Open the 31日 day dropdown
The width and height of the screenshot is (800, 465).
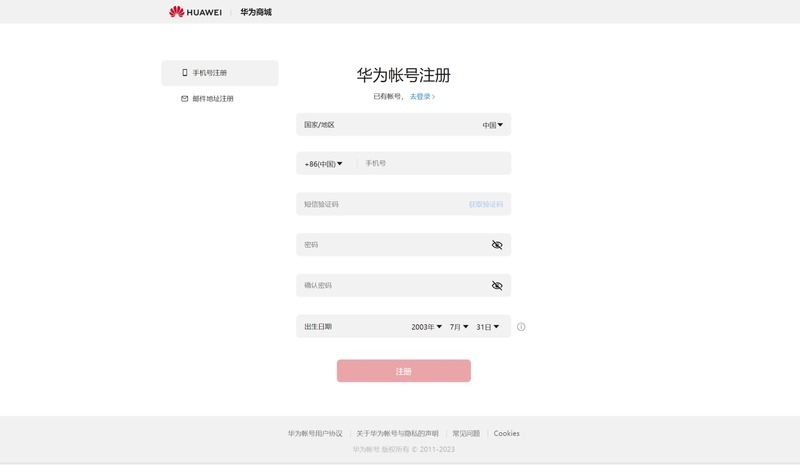(488, 327)
